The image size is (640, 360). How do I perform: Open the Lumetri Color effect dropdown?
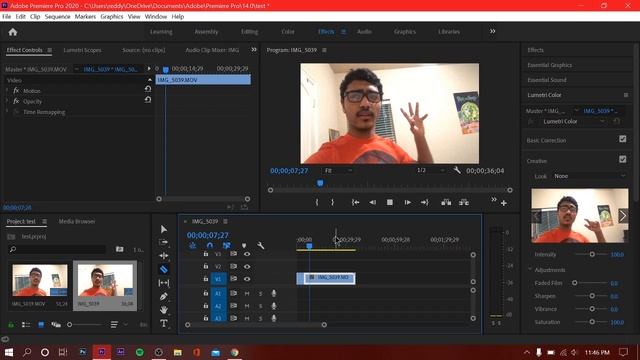click(x=573, y=121)
